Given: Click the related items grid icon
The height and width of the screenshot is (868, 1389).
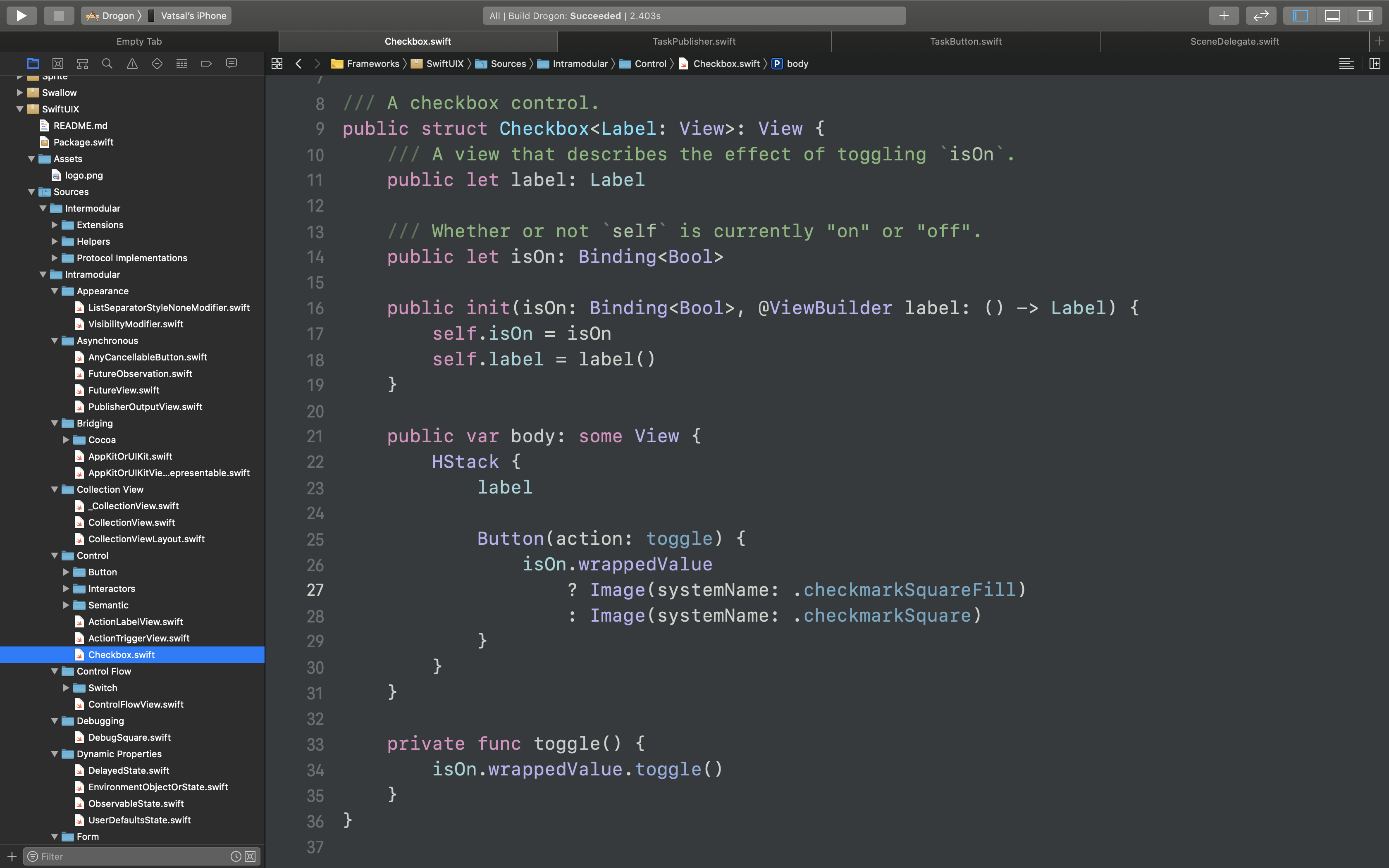Looking at the screenshot, I should 277,64.
